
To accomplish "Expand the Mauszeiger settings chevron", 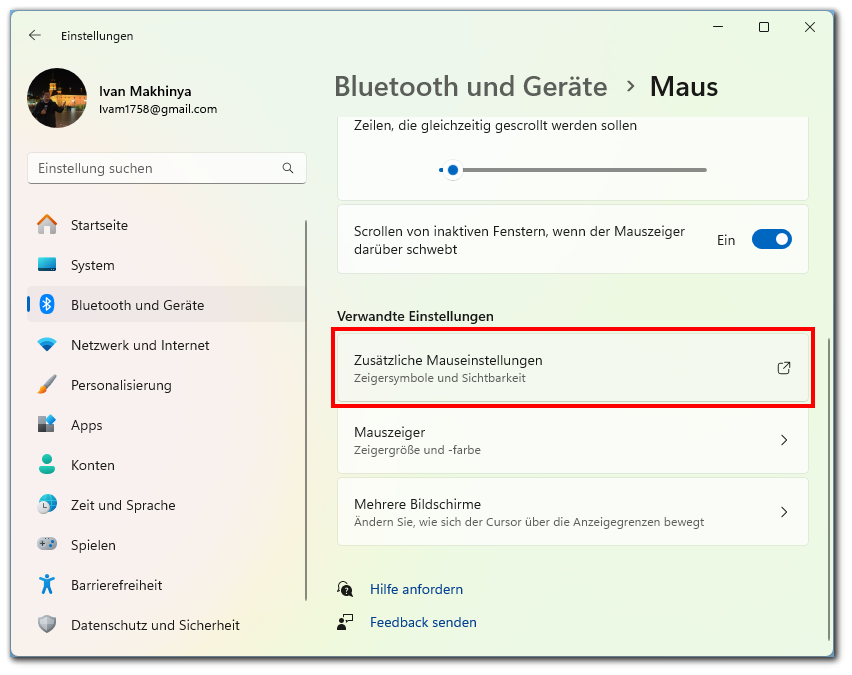I will (x=784, y=440).
